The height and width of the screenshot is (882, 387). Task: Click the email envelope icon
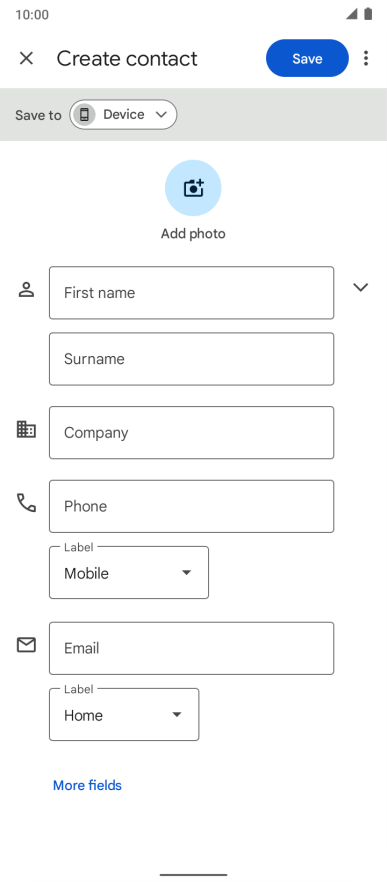pos(26,645)
